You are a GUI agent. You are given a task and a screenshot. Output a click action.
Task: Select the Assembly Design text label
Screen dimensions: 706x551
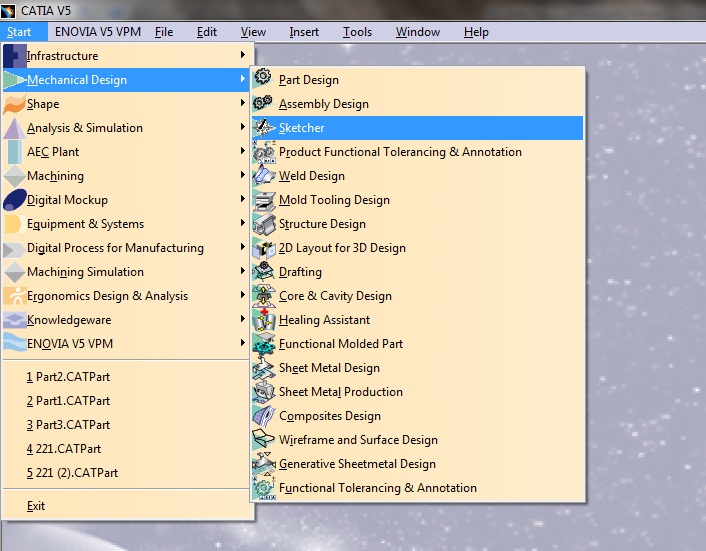(324, 104)
